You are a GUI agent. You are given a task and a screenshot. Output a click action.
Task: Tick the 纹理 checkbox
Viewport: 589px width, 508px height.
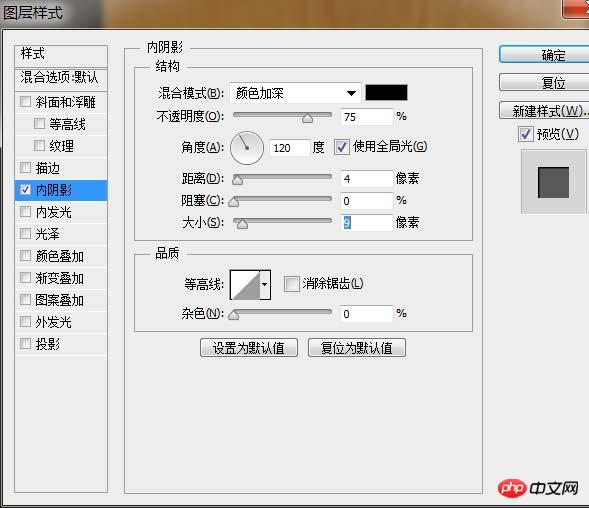(x=39, y=145)
